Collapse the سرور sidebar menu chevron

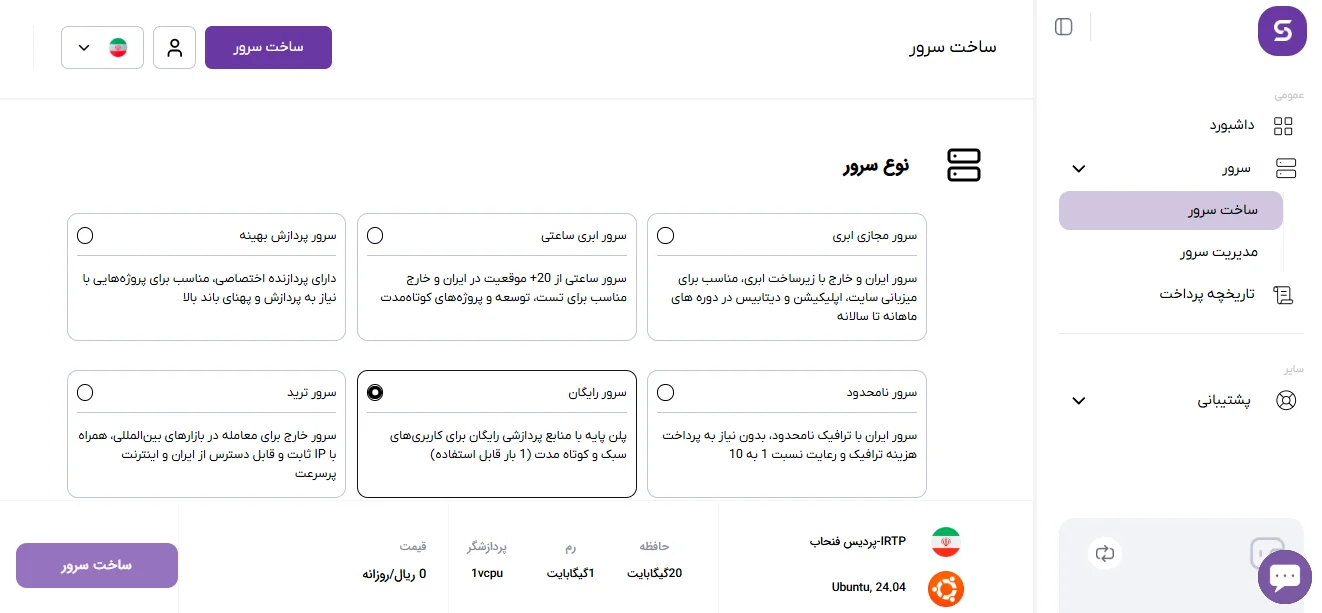pyautogui.click(x=1078, y=169)
